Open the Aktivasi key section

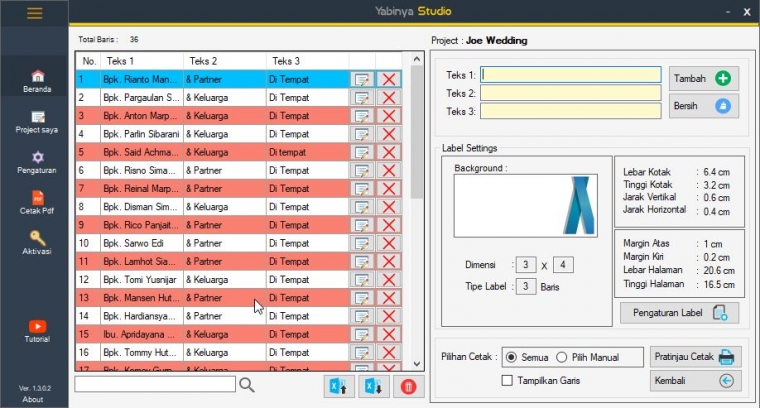(37, 243)
